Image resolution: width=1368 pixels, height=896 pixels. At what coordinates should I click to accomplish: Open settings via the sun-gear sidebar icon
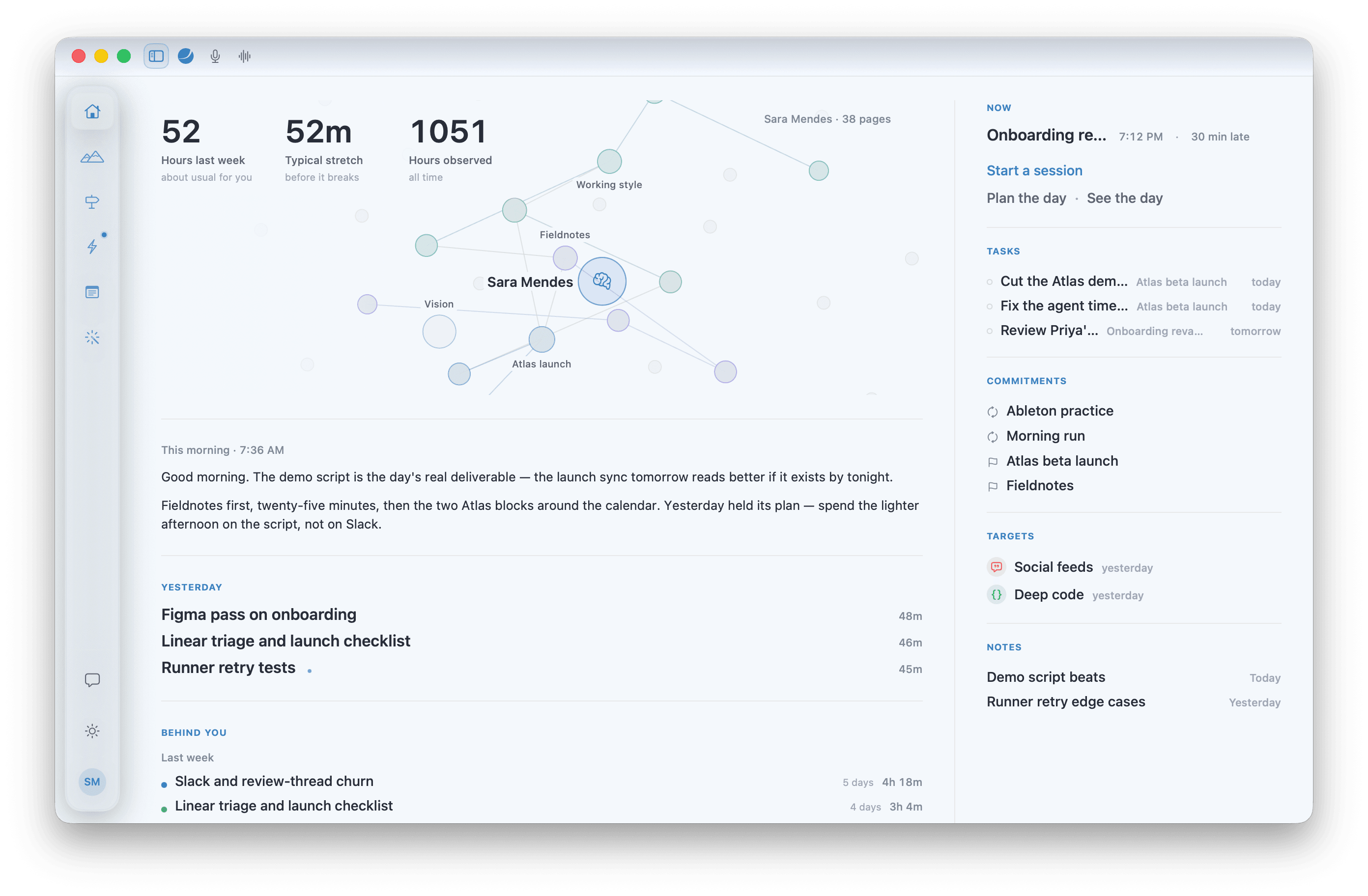point(92,731)
